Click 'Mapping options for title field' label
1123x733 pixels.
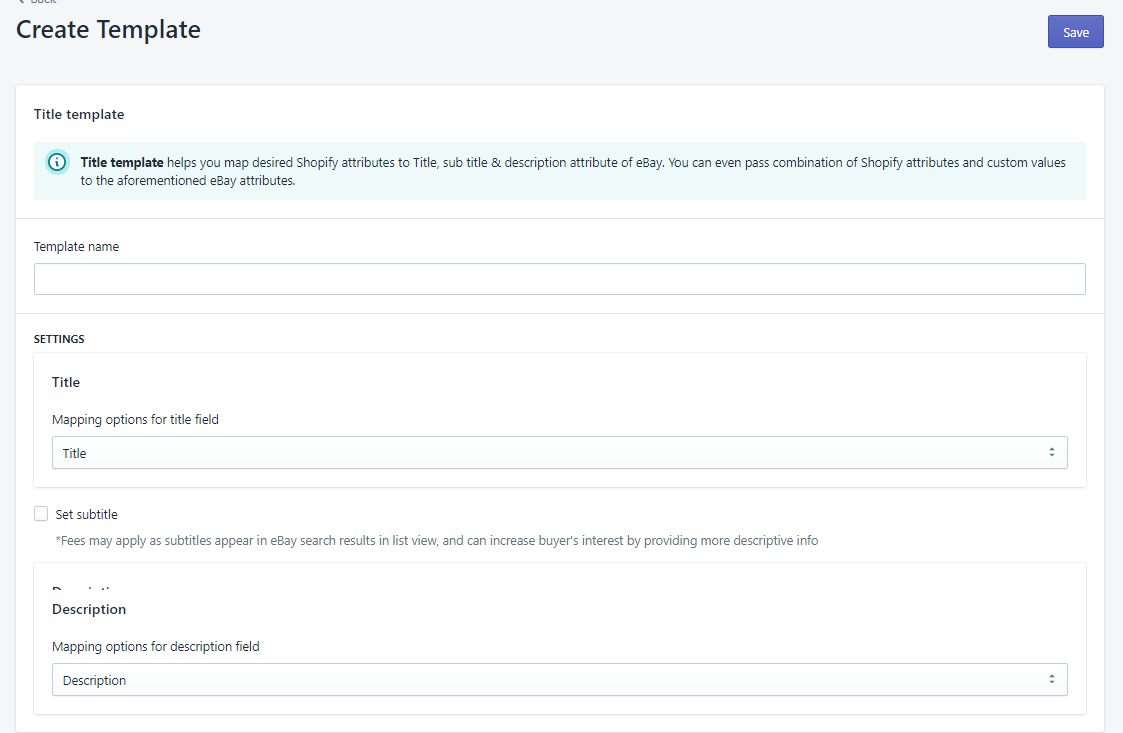135,420
